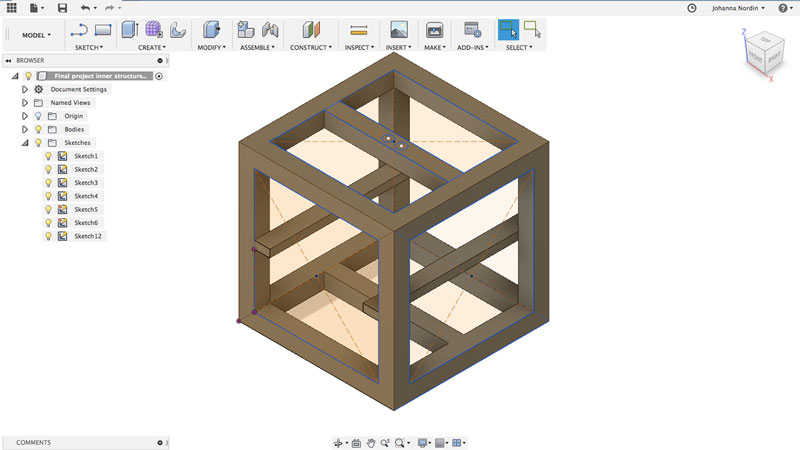800x450 pixels.
Task: Open the INSPECT menu
Action: pos(359,47)
